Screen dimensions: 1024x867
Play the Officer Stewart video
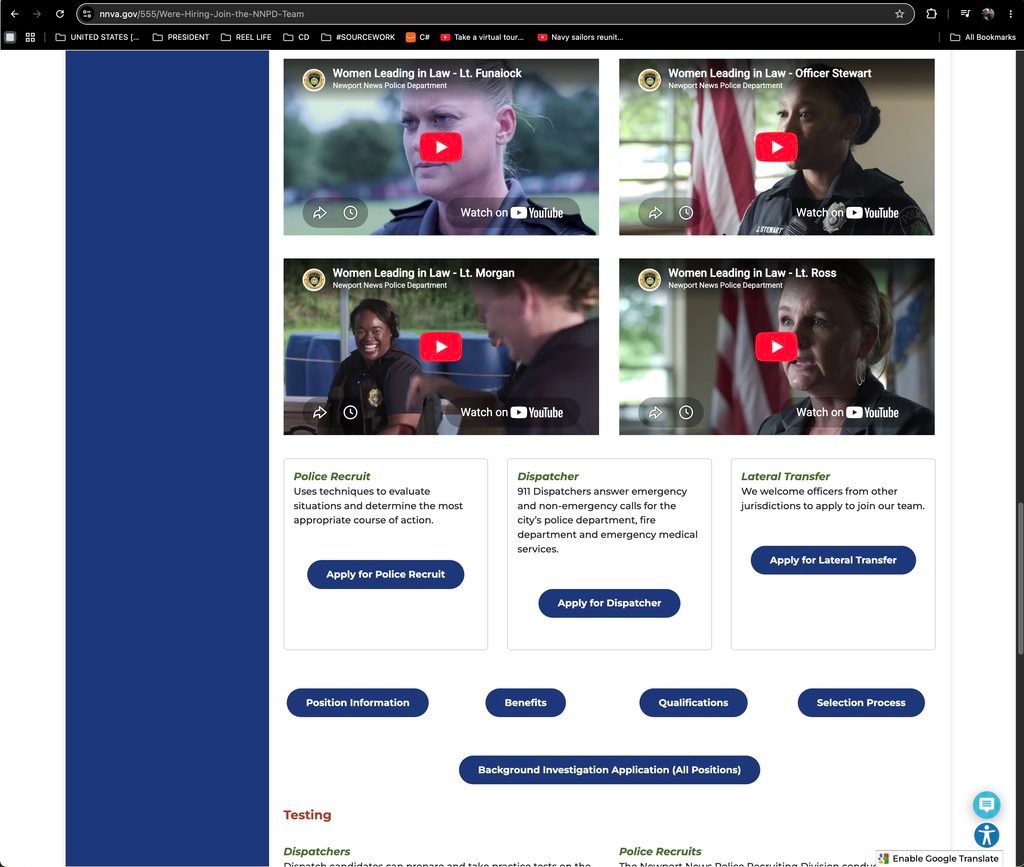(776, 147)
